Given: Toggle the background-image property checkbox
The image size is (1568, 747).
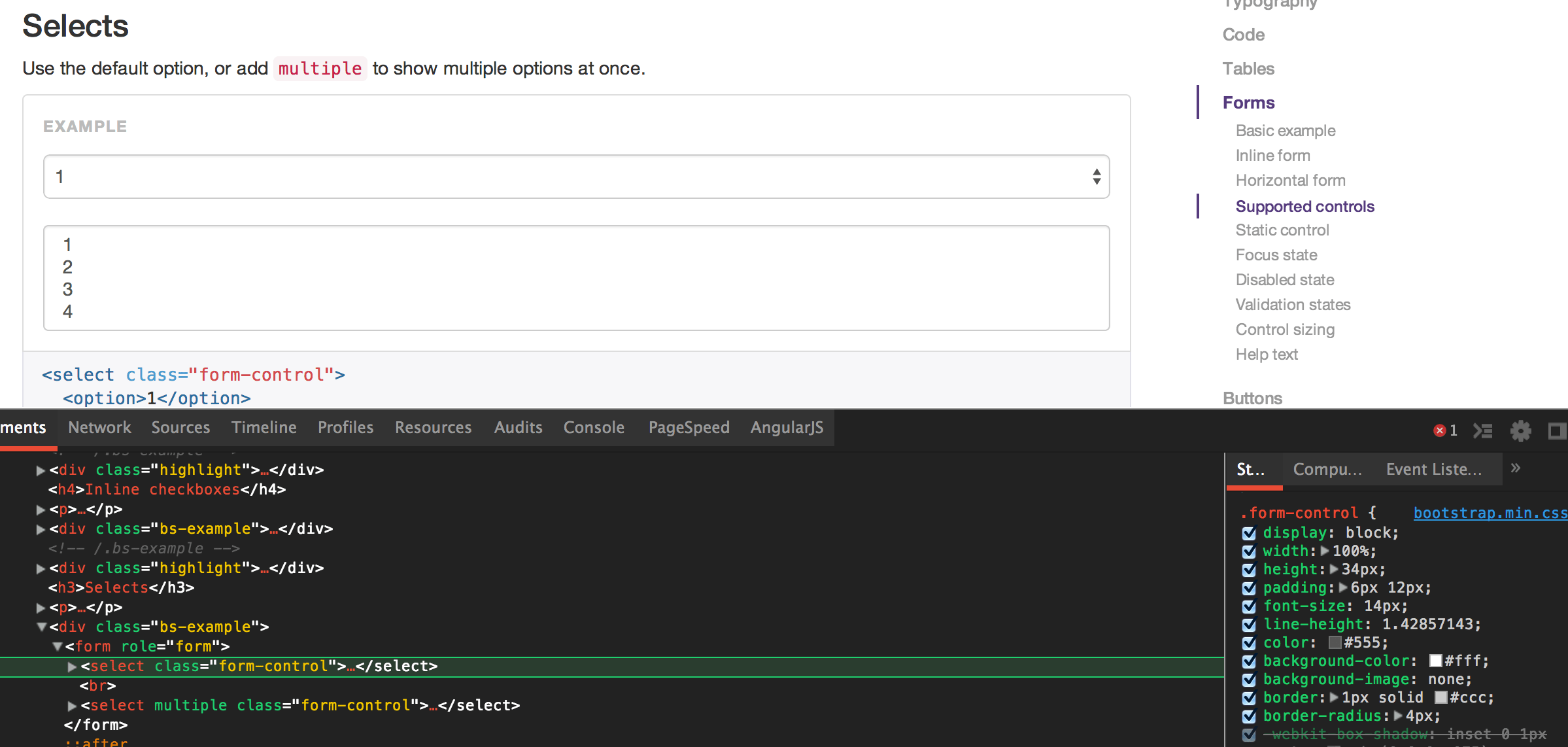Looking at the screenshot, I should pos(1249,679).
